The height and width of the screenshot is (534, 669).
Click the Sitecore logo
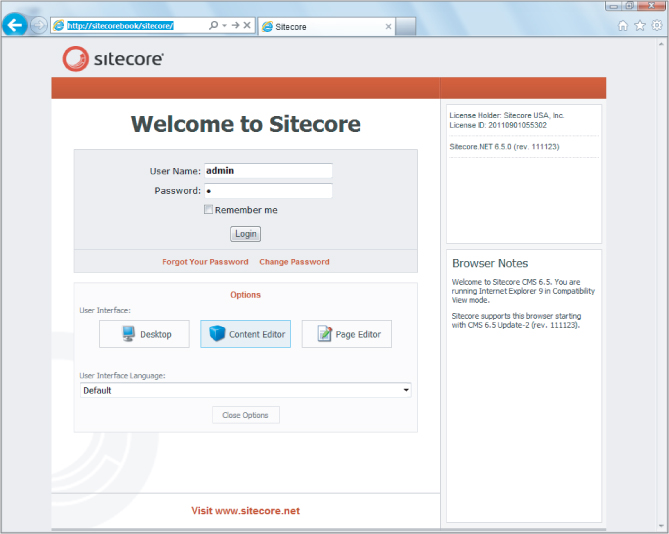[113, 59]
